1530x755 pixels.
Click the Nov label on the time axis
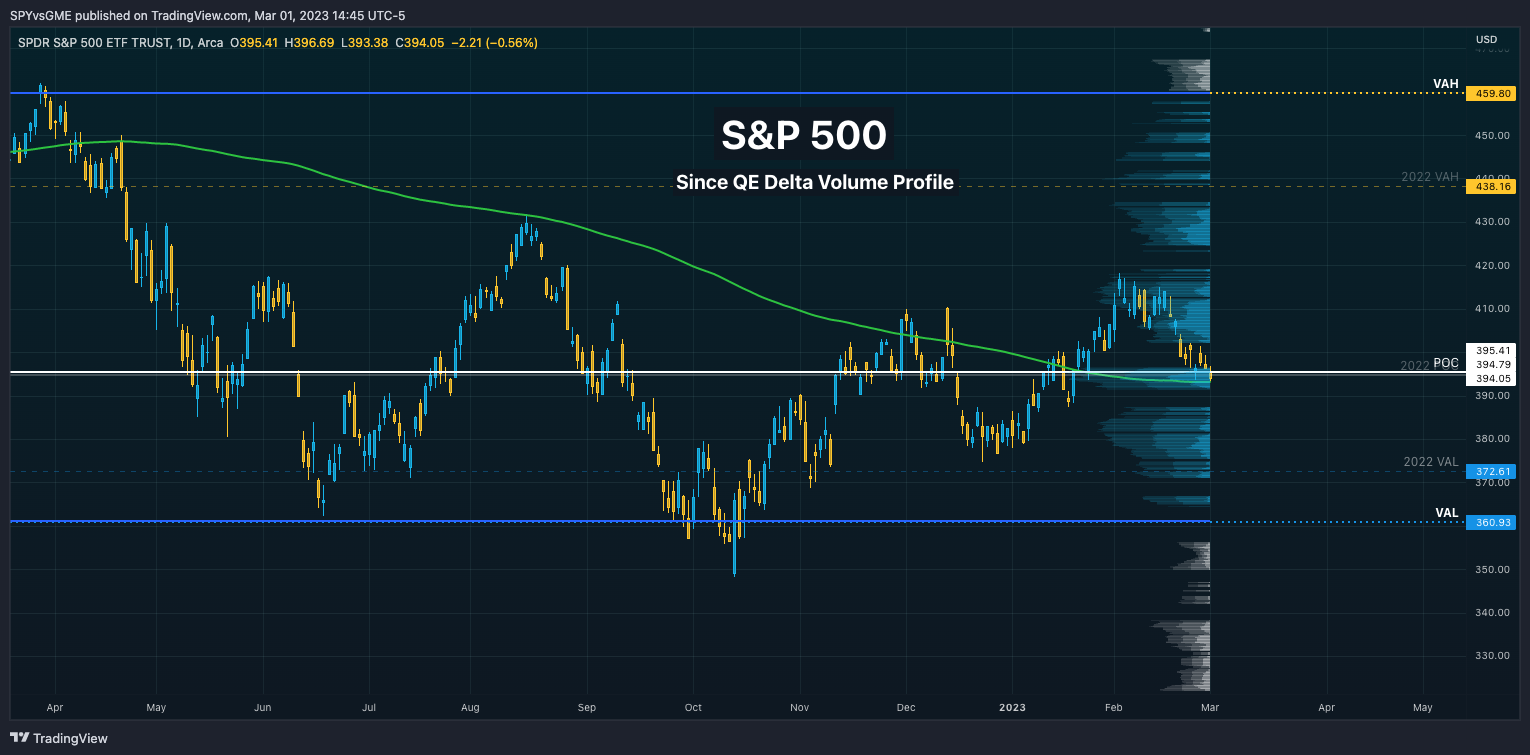click(800, 708)
